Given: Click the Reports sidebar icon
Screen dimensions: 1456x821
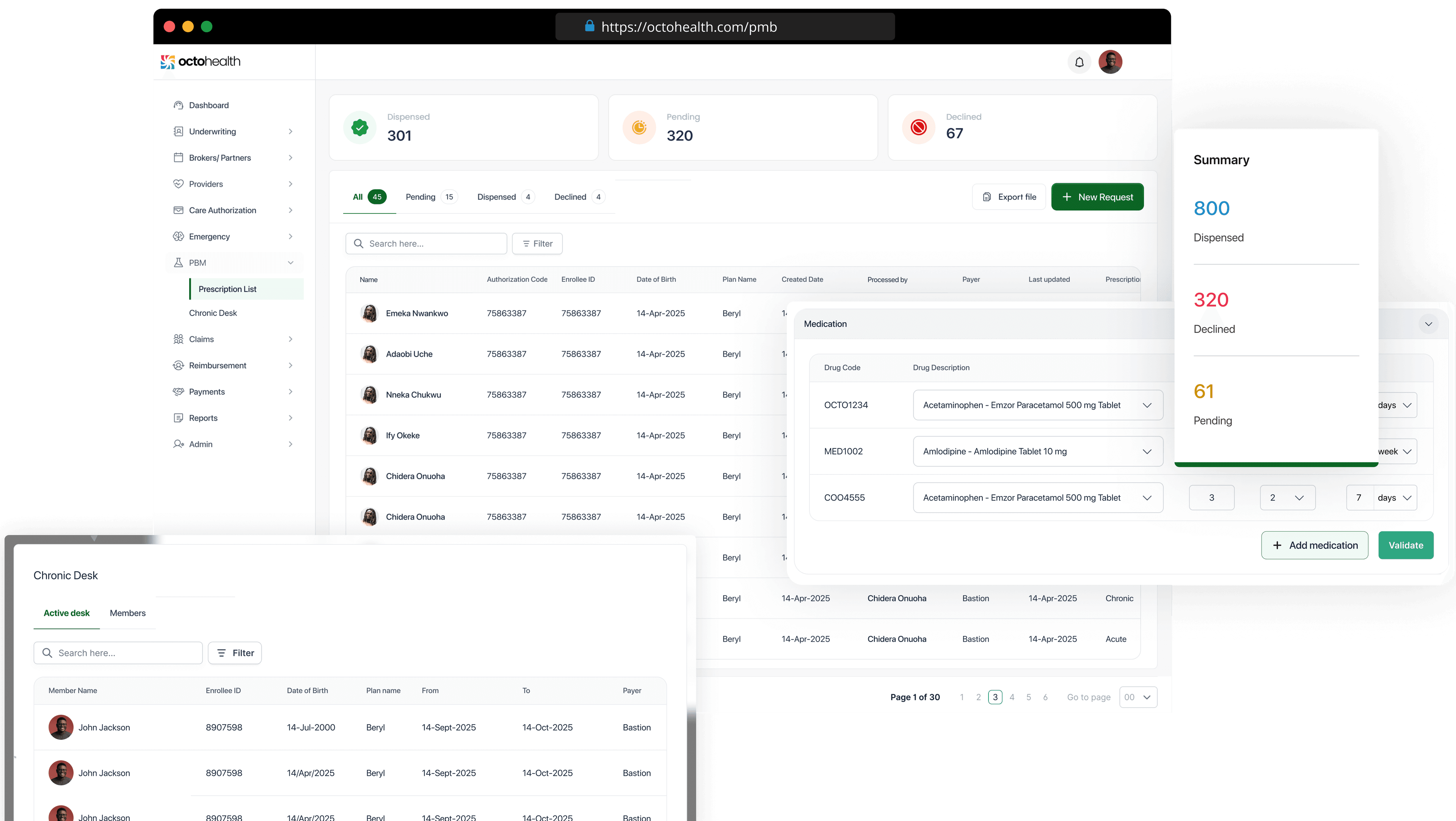Looking at the screenshot, I should [x=178, y=418].
